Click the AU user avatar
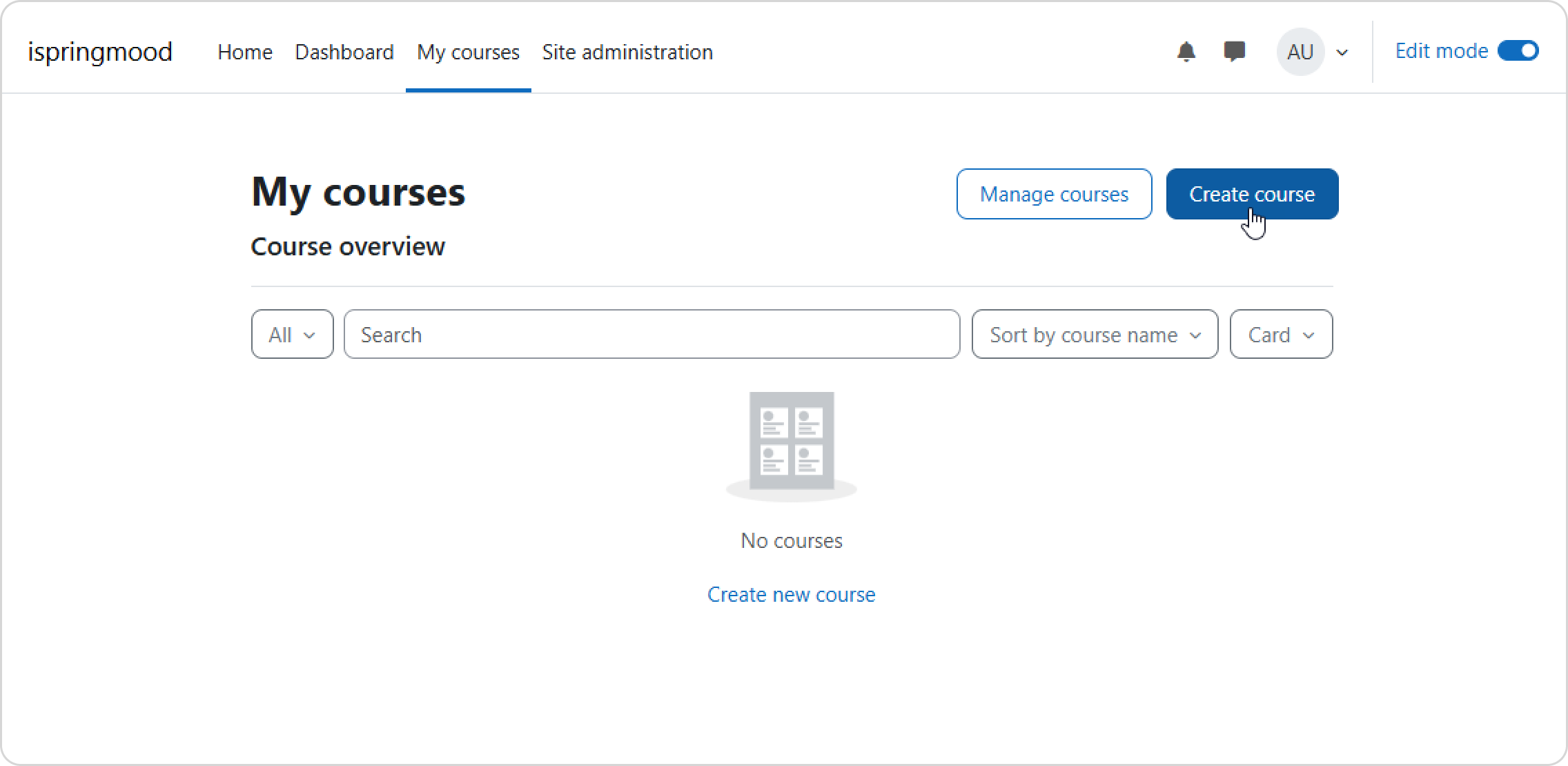 1300,52
